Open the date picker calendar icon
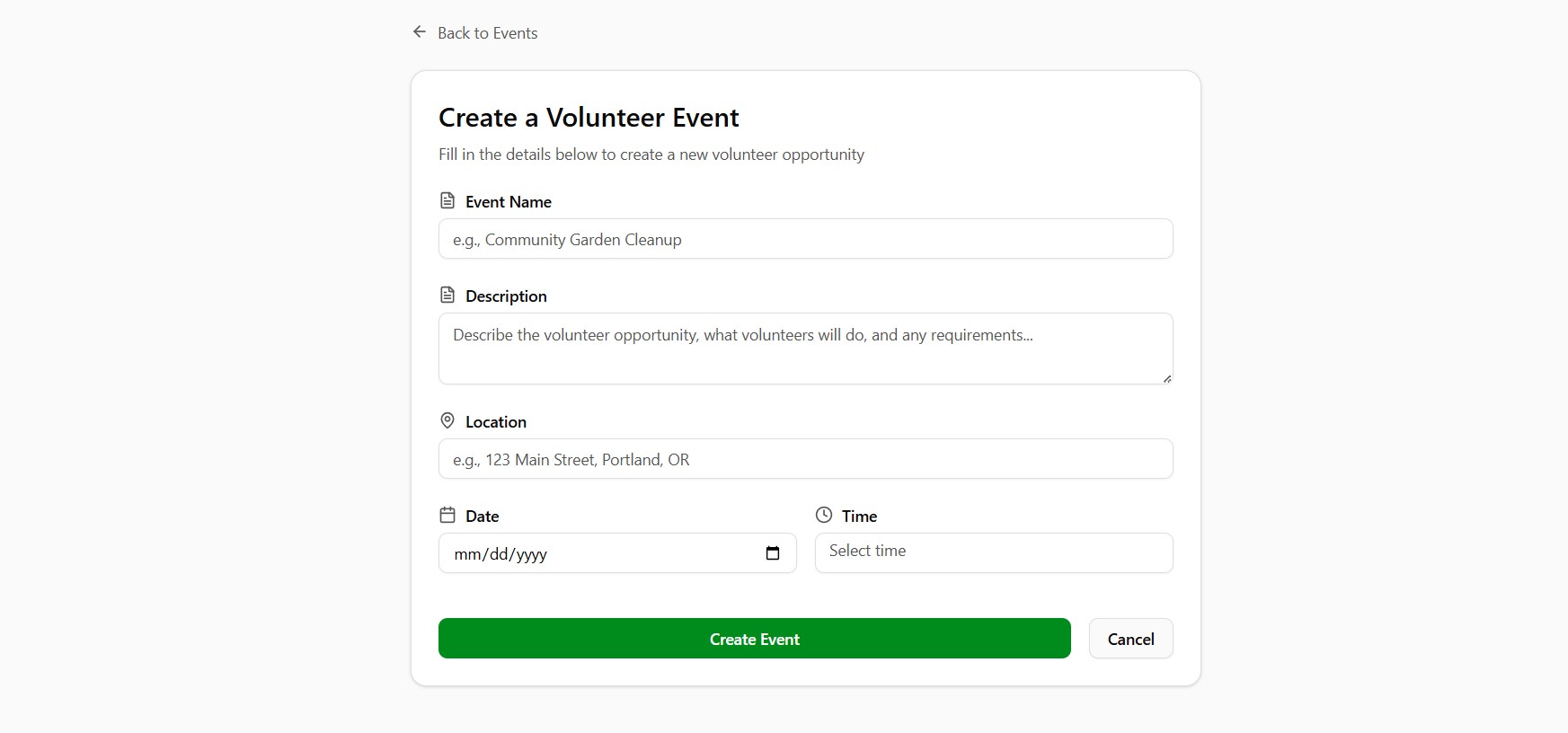This screenshot has width=1568, height=733. pyautogui.click(x=773, y=553)
